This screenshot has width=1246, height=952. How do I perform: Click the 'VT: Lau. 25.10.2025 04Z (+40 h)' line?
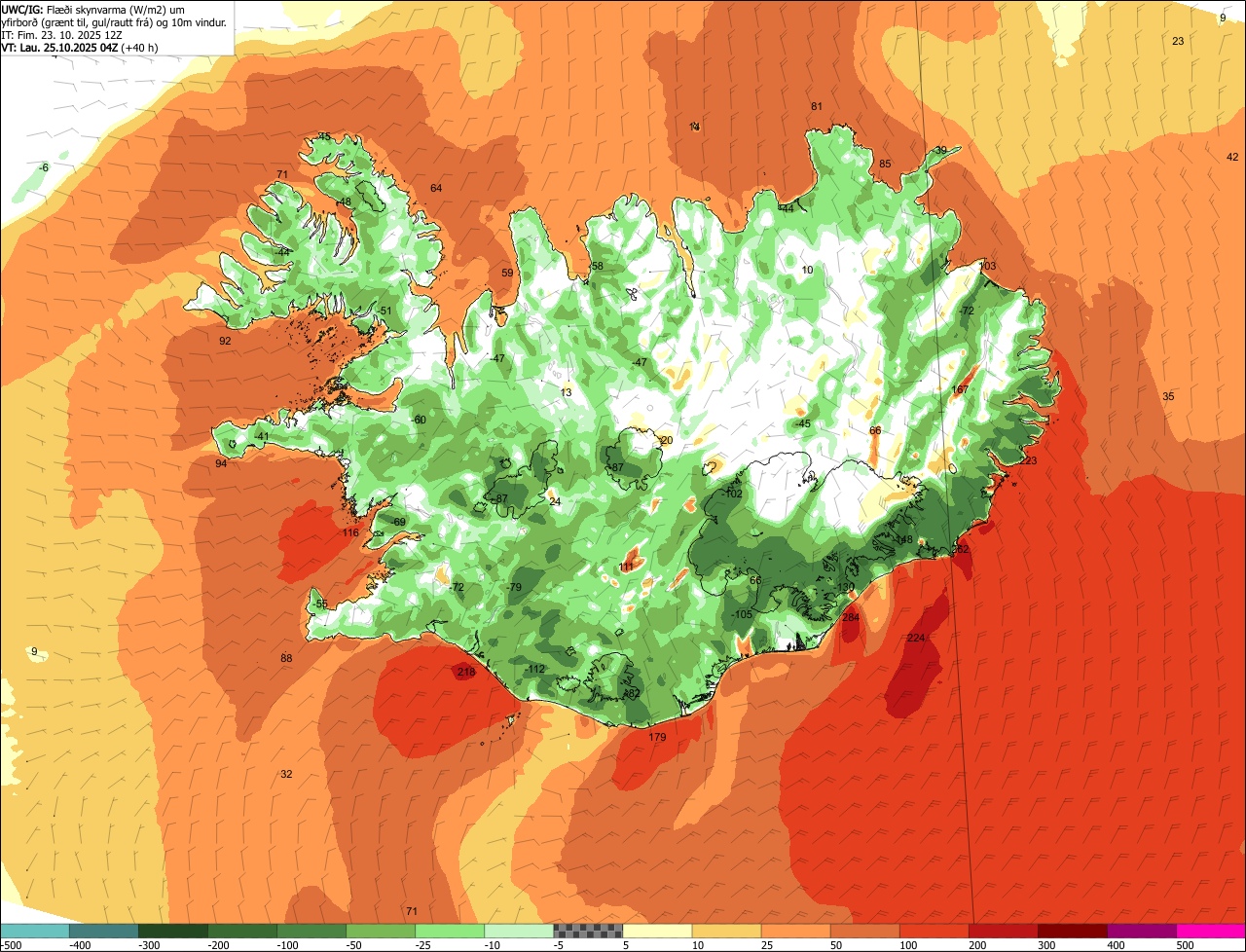[80, 47]
